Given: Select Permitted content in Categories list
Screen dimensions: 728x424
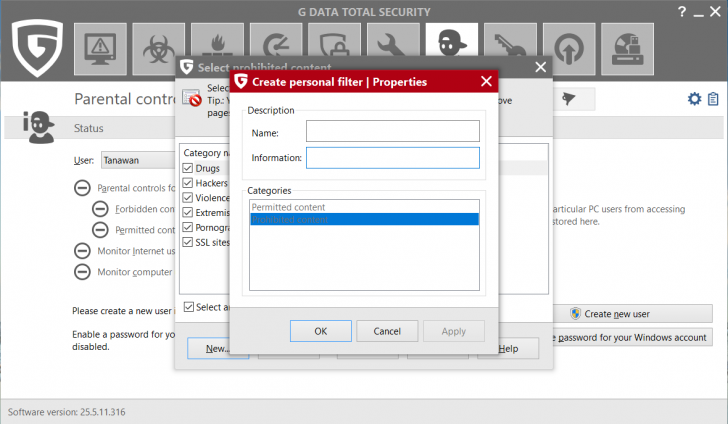Looking at the screenshot, I should 364,207.
